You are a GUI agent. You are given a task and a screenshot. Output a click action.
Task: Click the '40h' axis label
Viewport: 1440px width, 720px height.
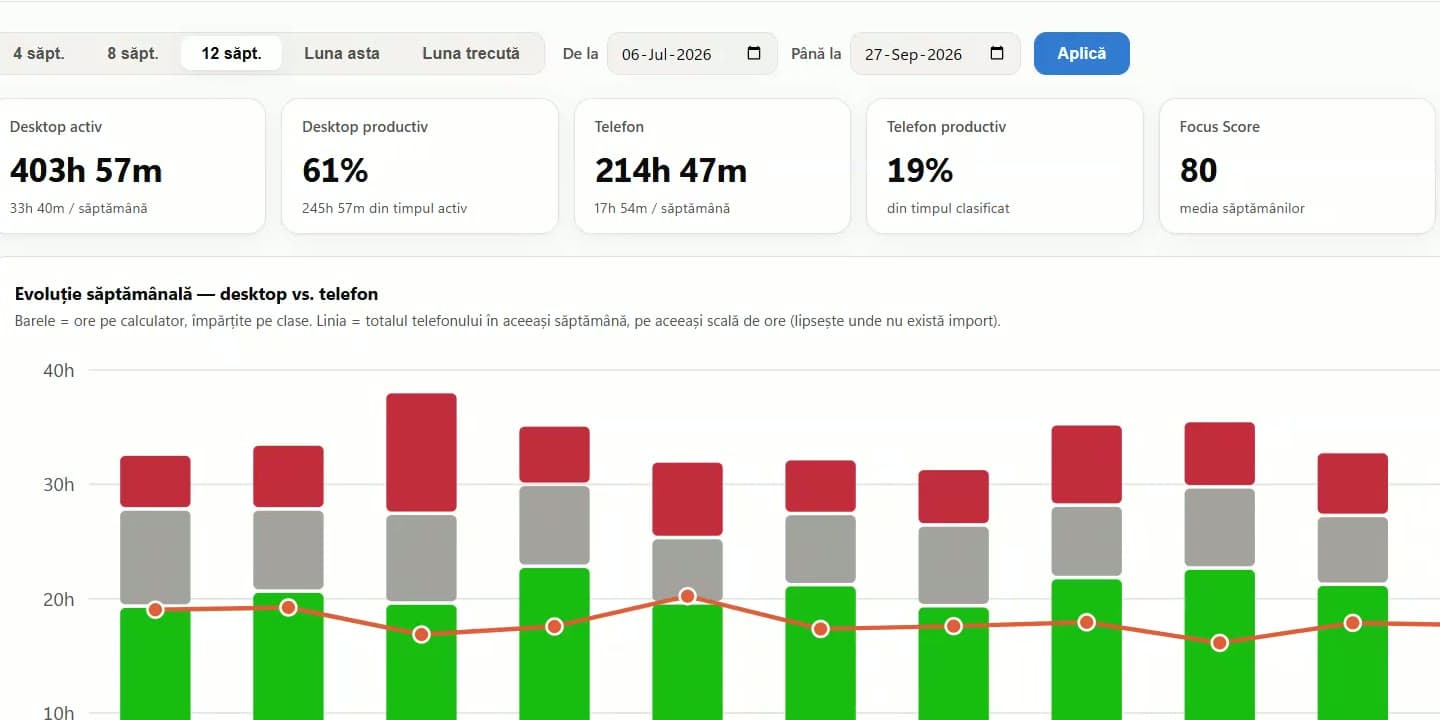click(x=59, y=371)
